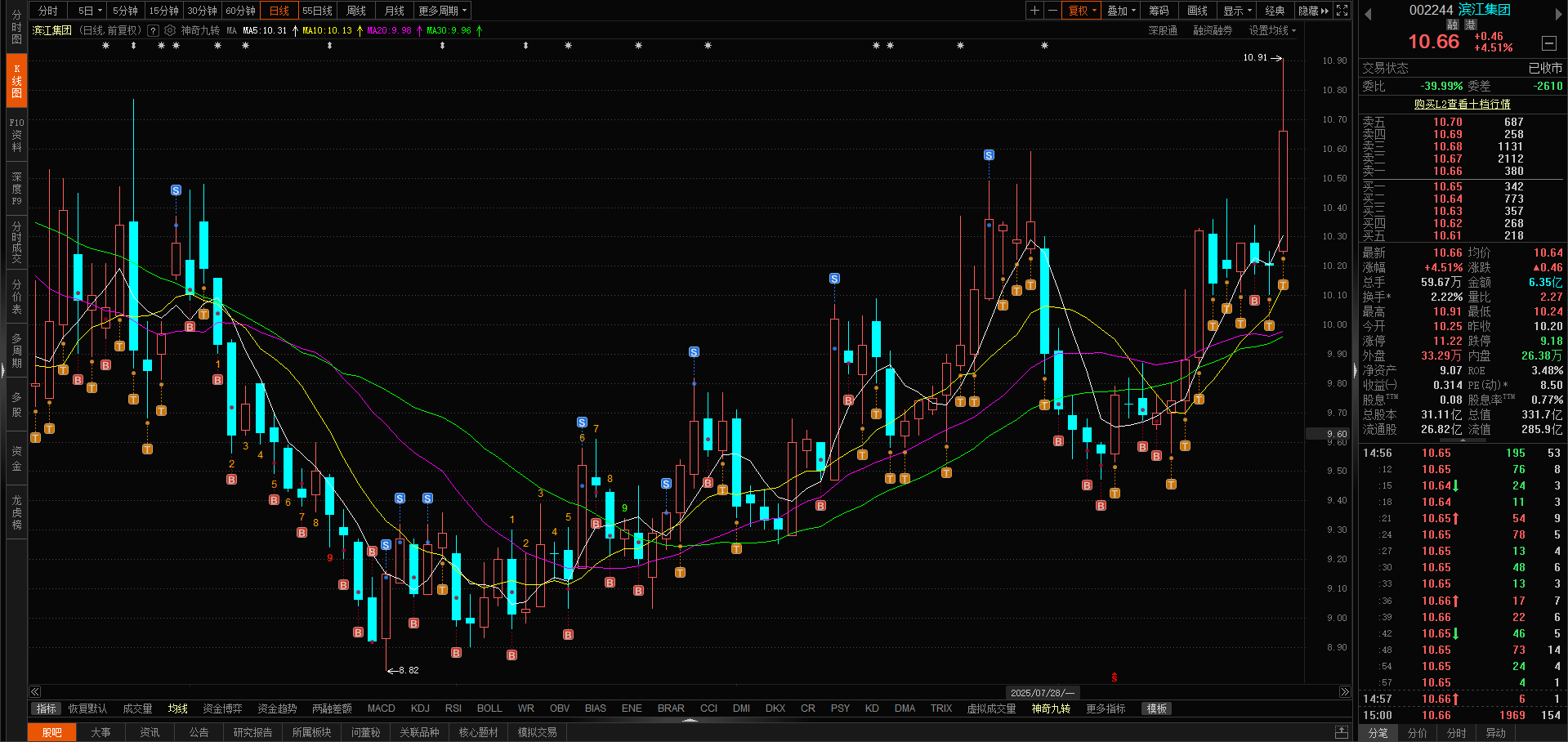Enable the KDJ indicator

click(x=420, y=708)
